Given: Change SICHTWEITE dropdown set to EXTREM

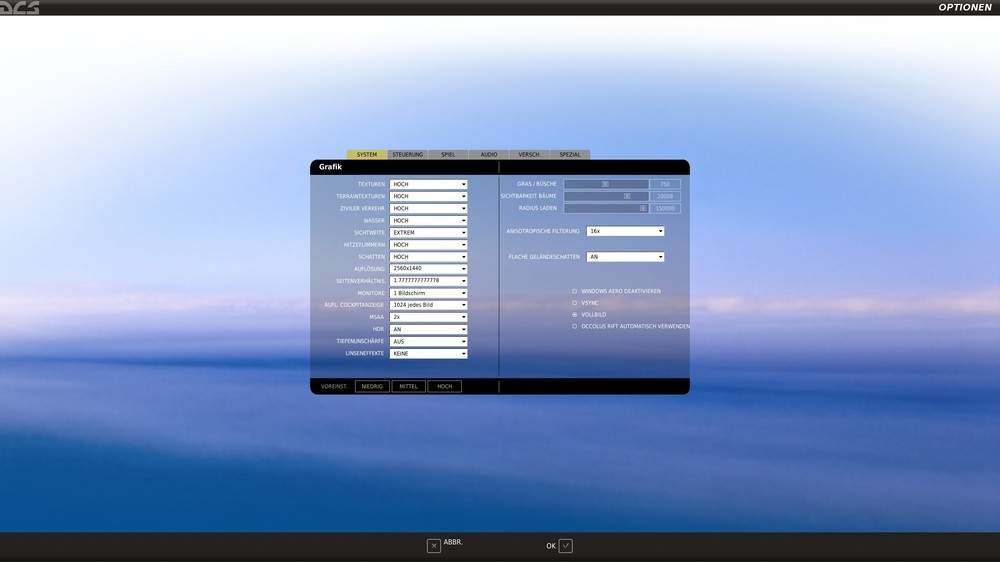Looking at the screenshot, I should (429, 233).
